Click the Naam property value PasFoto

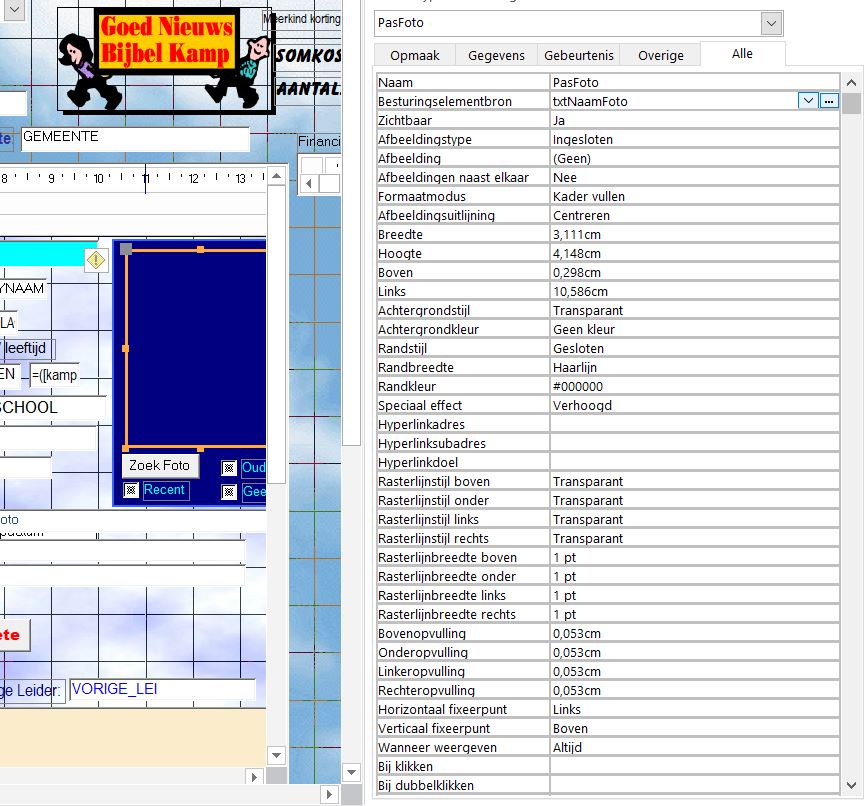click(694, 82)
